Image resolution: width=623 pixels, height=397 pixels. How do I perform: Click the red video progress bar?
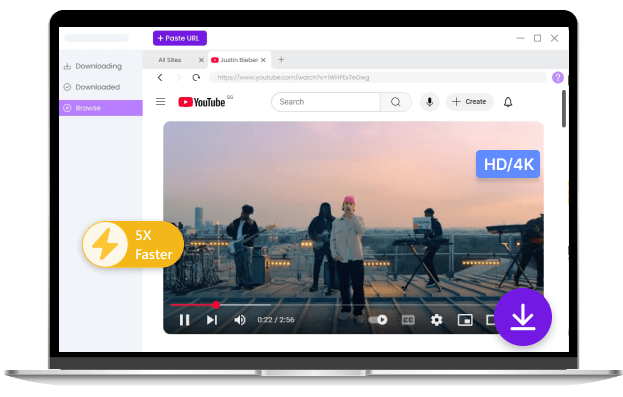point(193,305)
